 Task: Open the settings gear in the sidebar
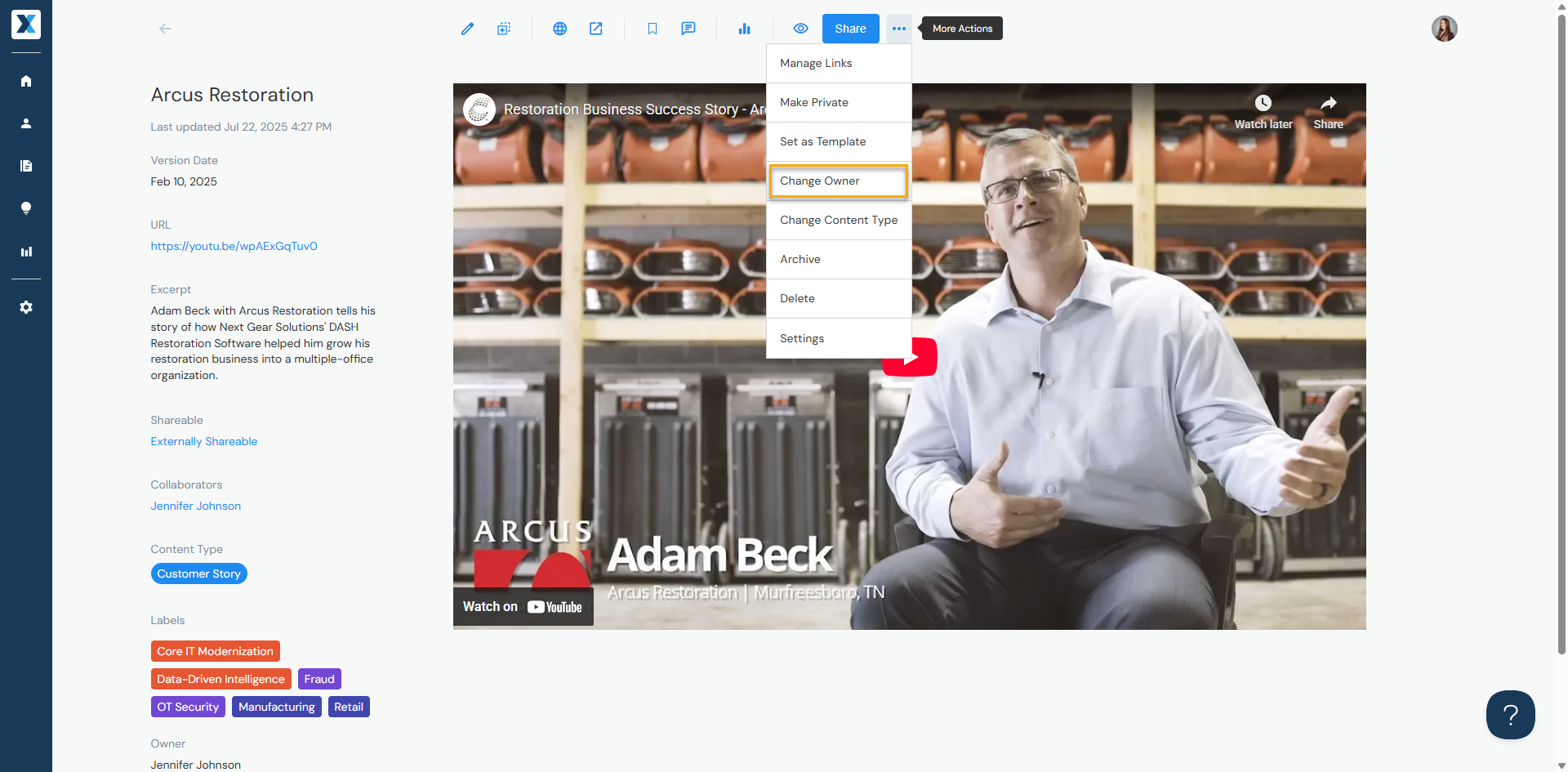point(26,307)
